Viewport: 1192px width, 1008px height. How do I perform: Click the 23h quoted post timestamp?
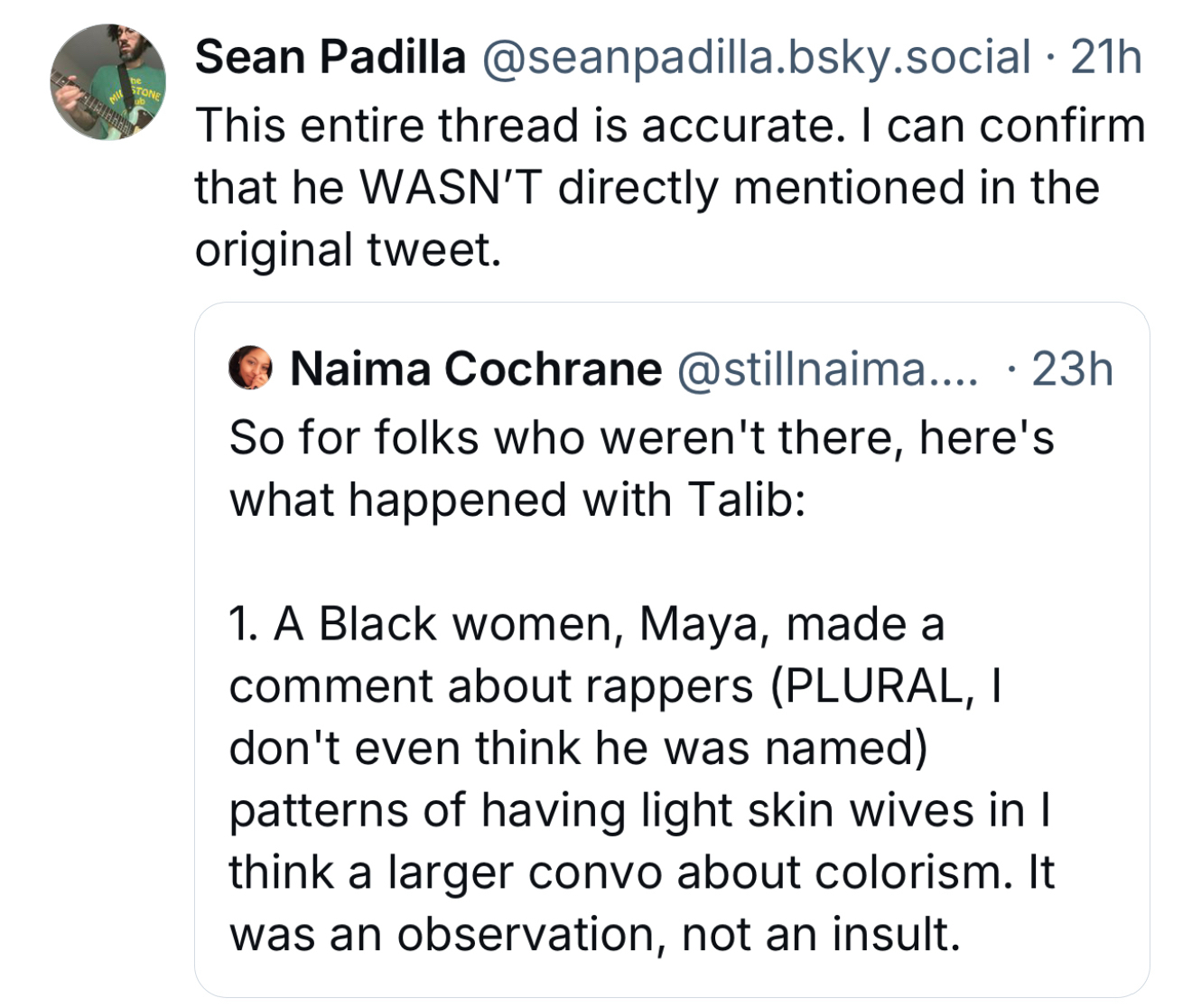(1071, 369)
